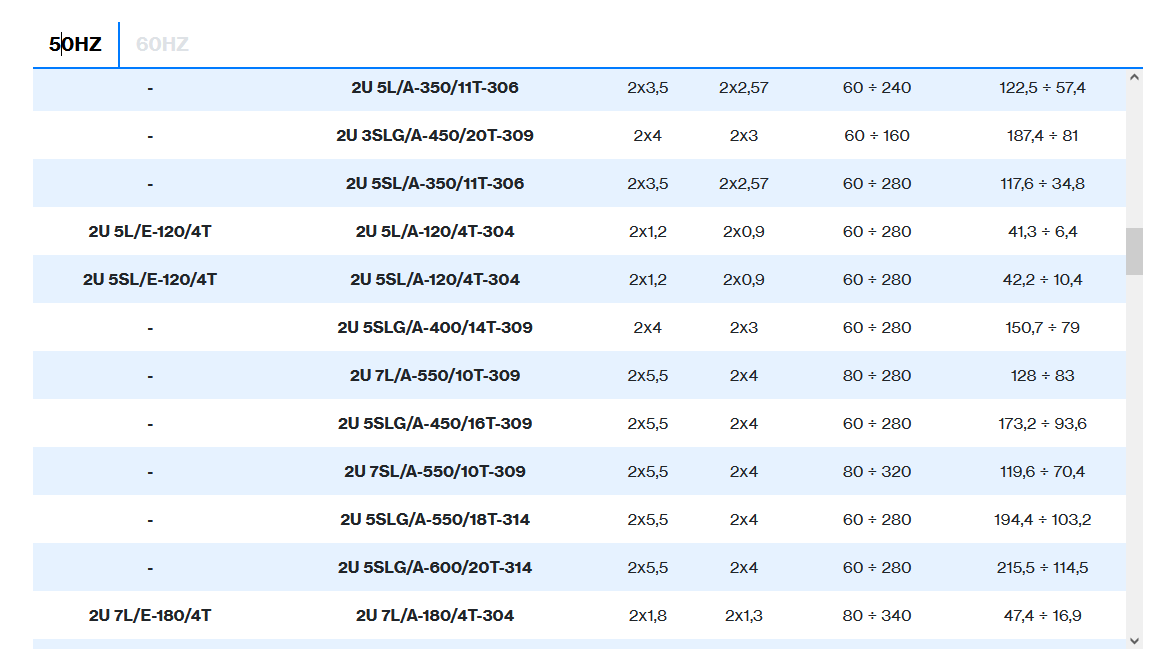Click the 215,5 ÷ 114,5 value cell

1042,567
